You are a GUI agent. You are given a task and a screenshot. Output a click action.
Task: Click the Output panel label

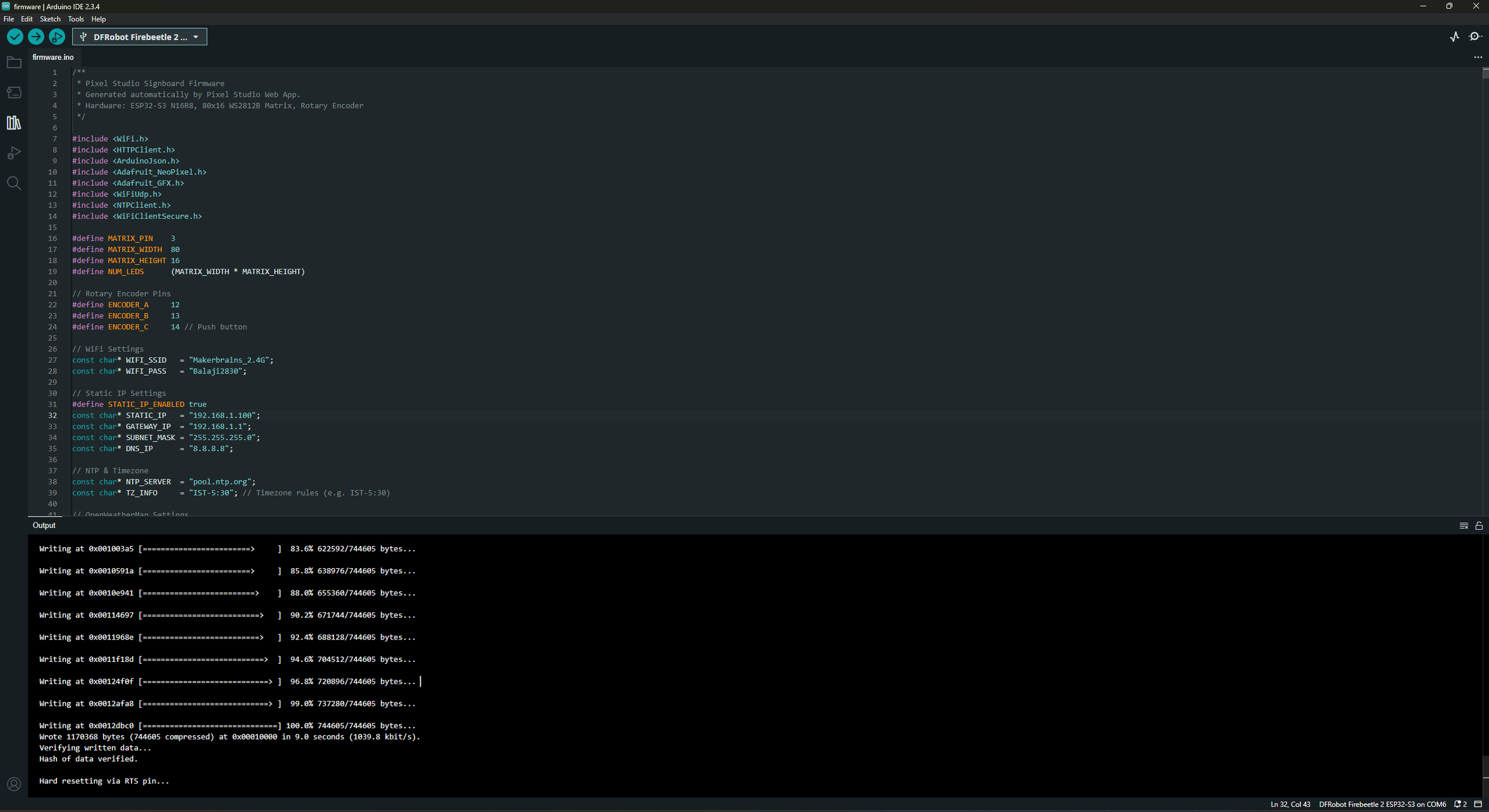click(x=44, y=525)
